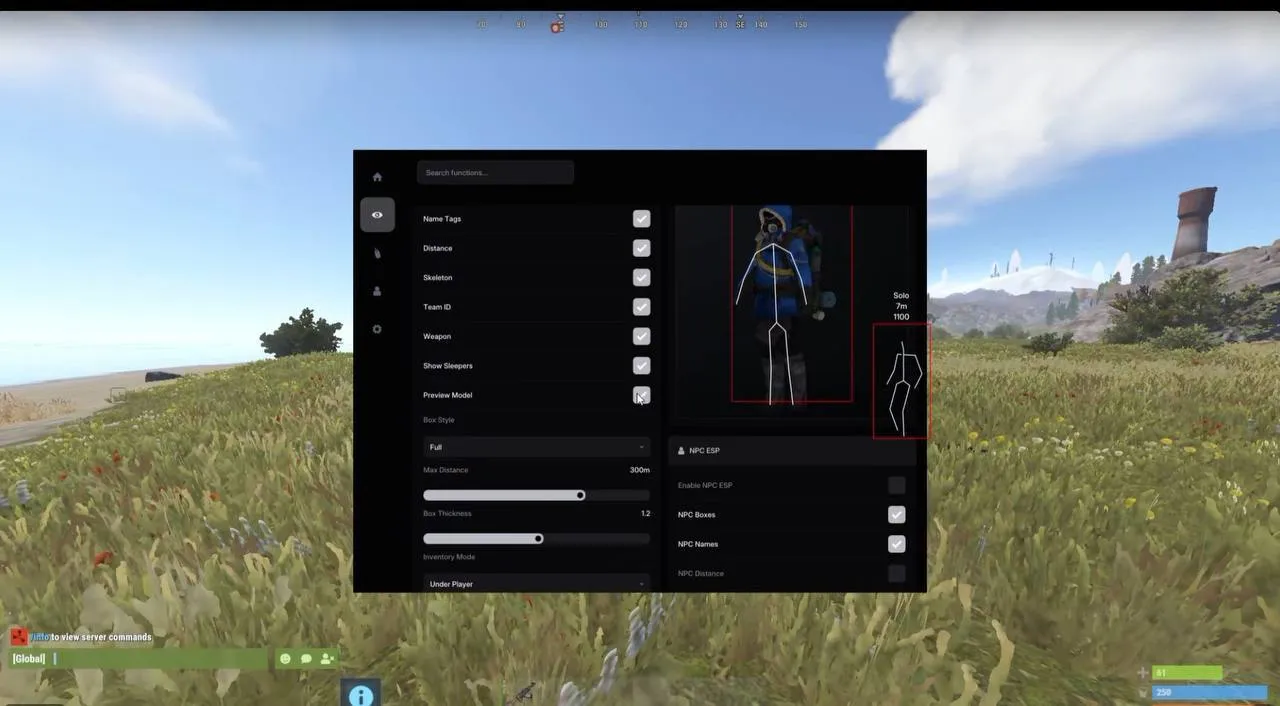
Task: Toggle the NPC Names checkbox
Action: [896, 544]
